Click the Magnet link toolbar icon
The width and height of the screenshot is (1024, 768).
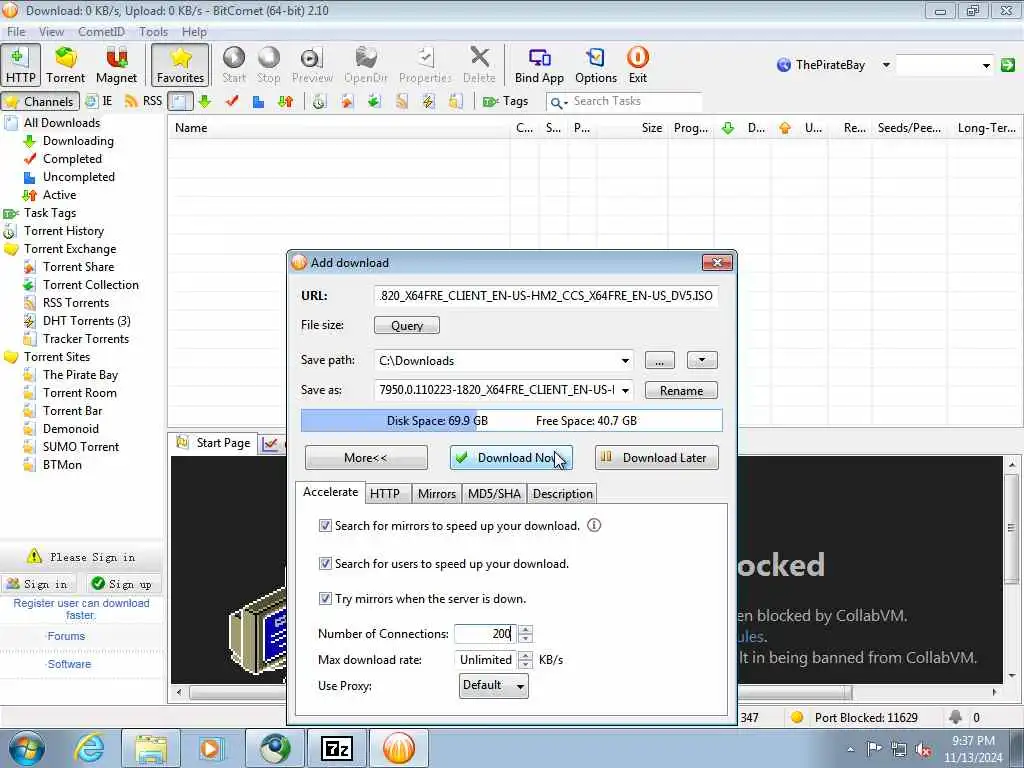tap(116, 65)
